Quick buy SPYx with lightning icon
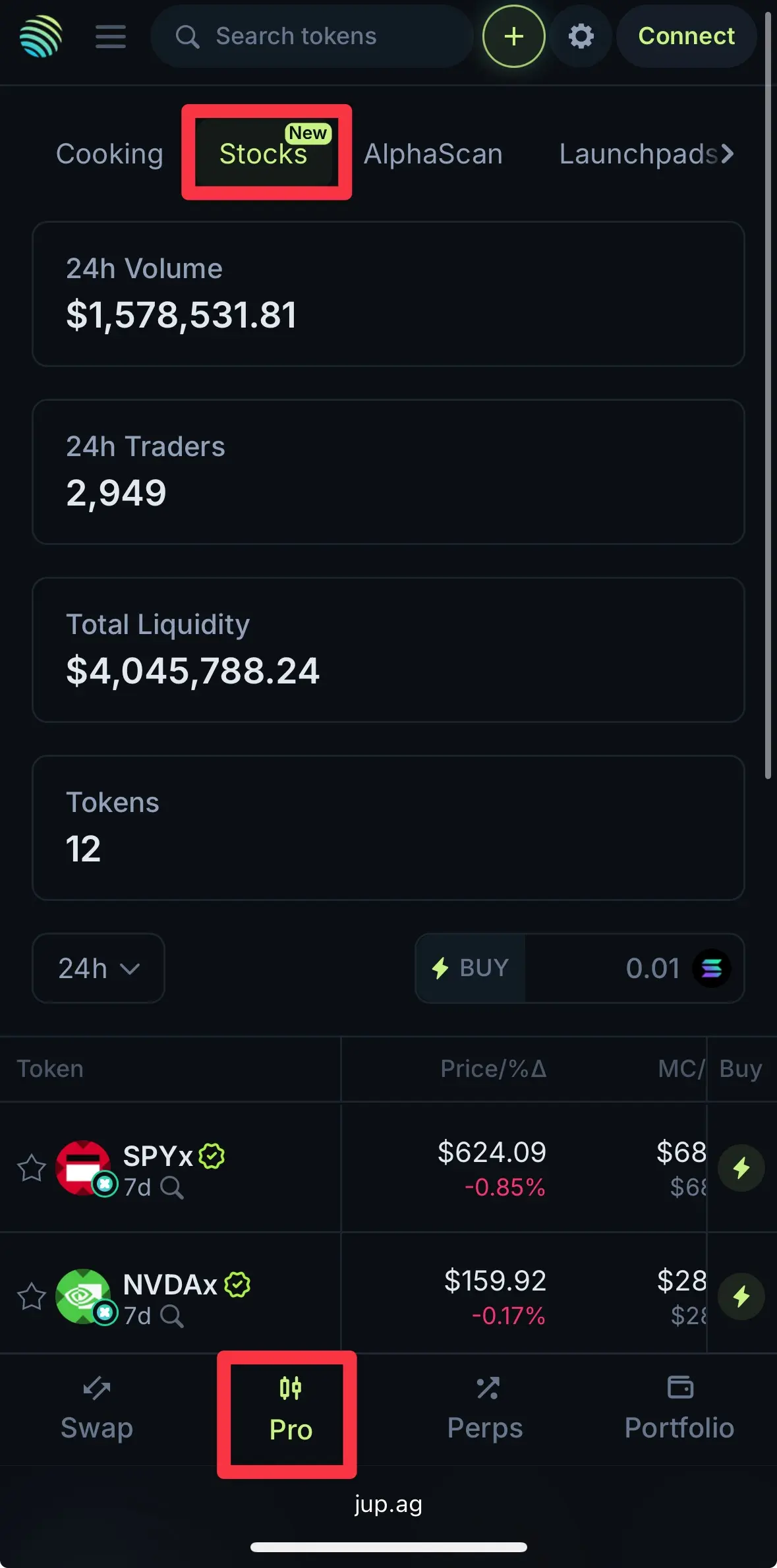Image resolution: width=777 pixels, height=1568 pixels. [x=741, y=1168]
